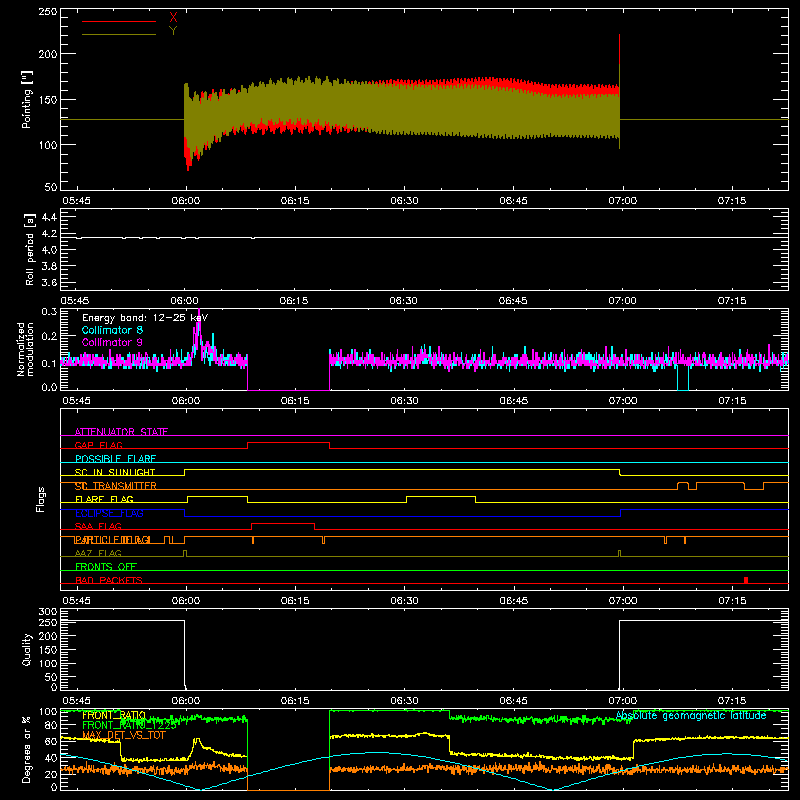Image resolution: width=800 pixels, height=800 pixels.
Task: Click the SAA_FLAG label
Action: (98, 526)
